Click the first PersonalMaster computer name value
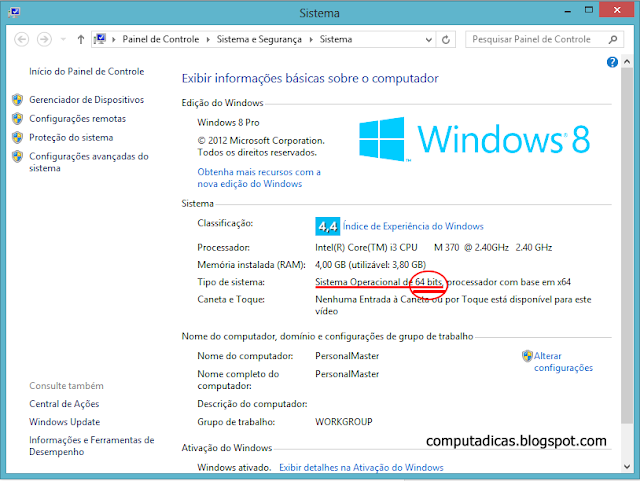The height and width of the screenshot is (481, 640). pos(347,356)
